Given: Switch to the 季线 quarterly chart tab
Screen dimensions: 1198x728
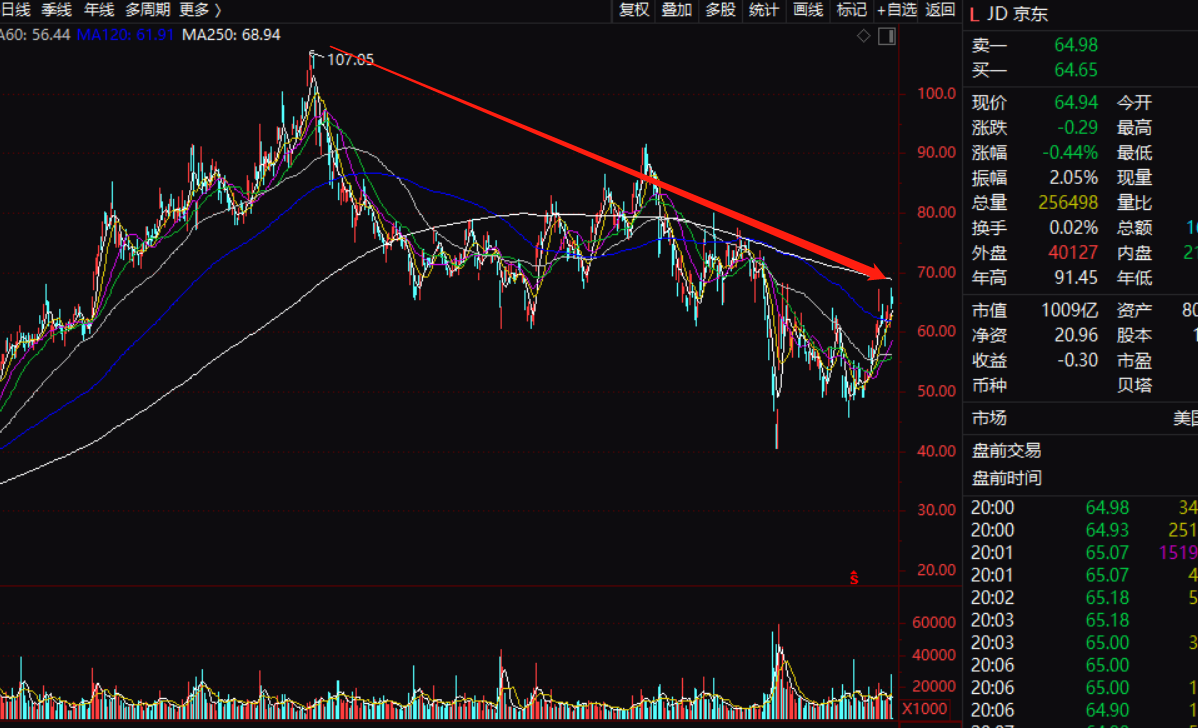Looking at the screenshot, I should pyautogui.click(x=57, y=10).
